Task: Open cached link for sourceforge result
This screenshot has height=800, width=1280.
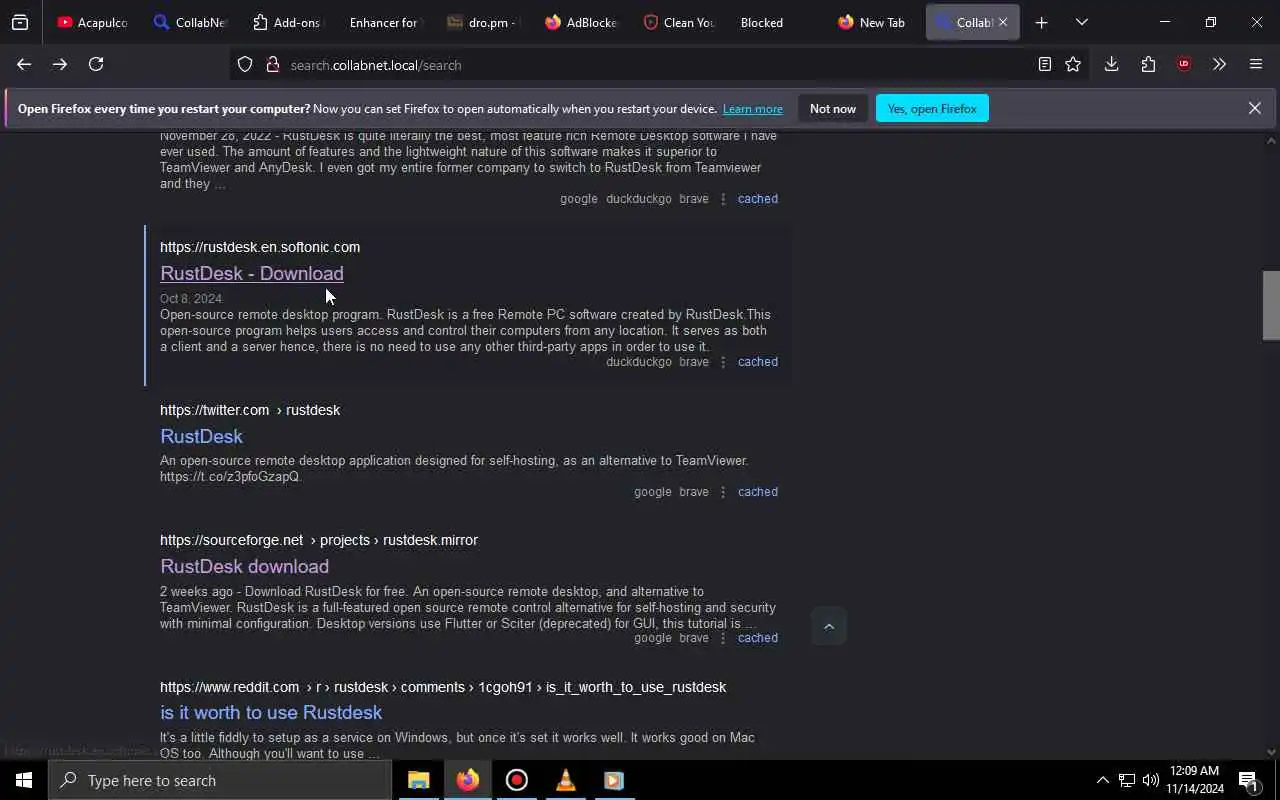Action: 758,638
